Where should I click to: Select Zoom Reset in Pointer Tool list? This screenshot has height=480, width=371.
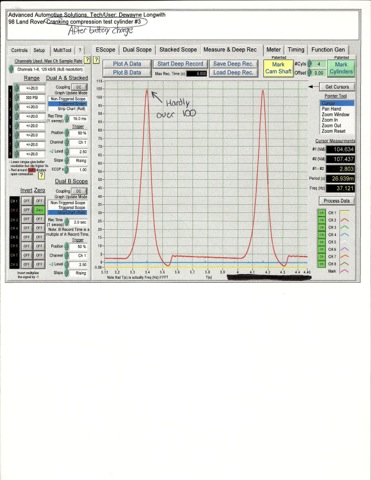point(333,131)
